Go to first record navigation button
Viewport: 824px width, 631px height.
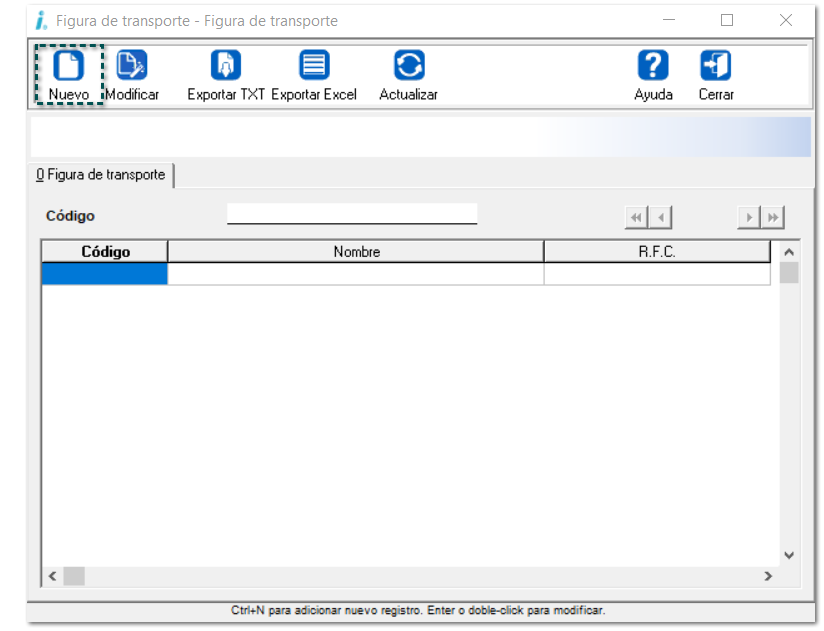click(x=636, y=217)
